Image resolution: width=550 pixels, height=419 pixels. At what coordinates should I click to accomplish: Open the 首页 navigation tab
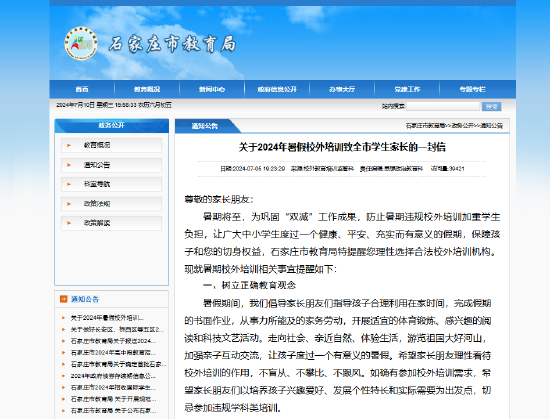coord(82,89)
